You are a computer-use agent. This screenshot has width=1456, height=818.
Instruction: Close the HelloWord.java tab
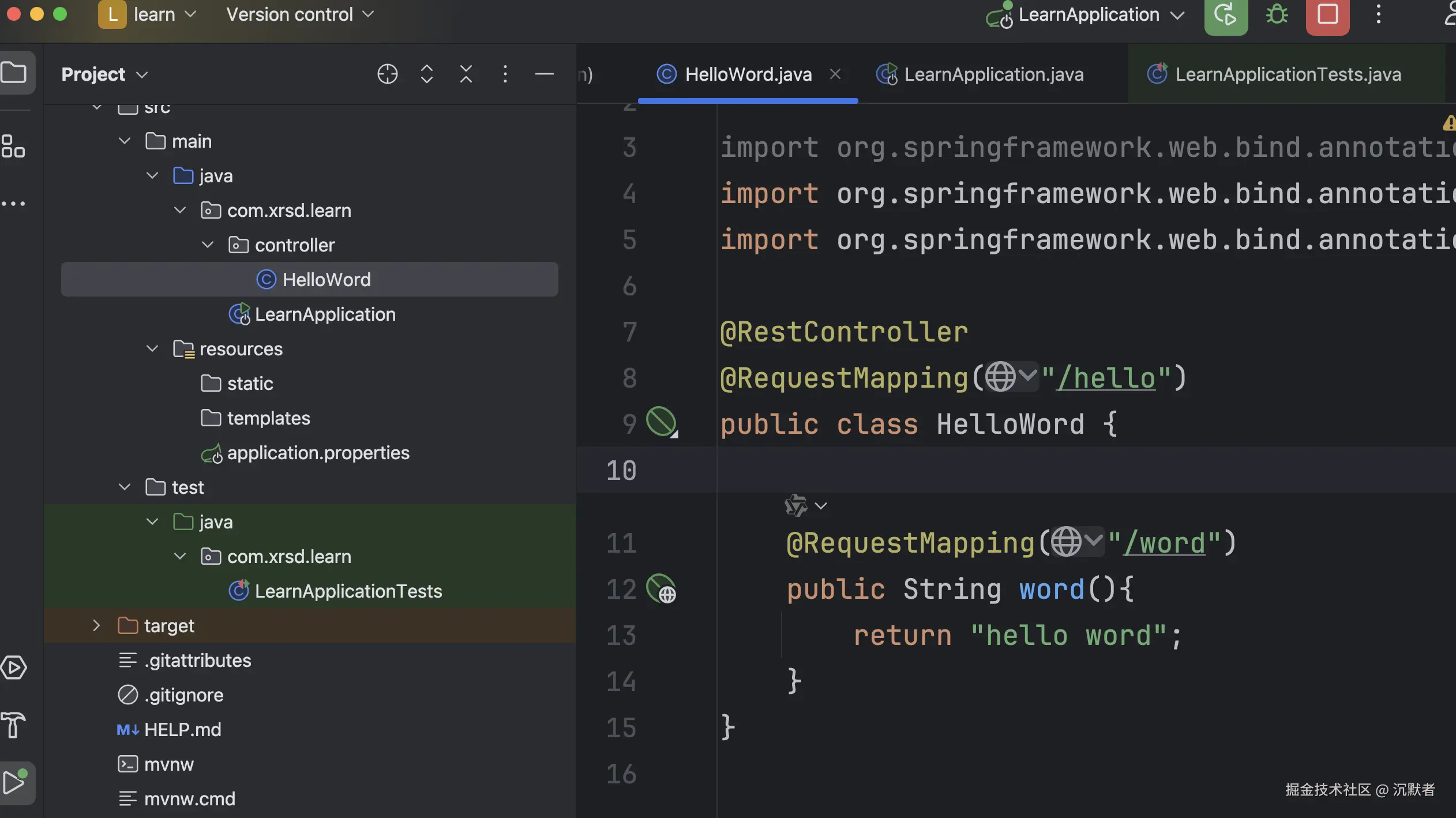point(835,74)
